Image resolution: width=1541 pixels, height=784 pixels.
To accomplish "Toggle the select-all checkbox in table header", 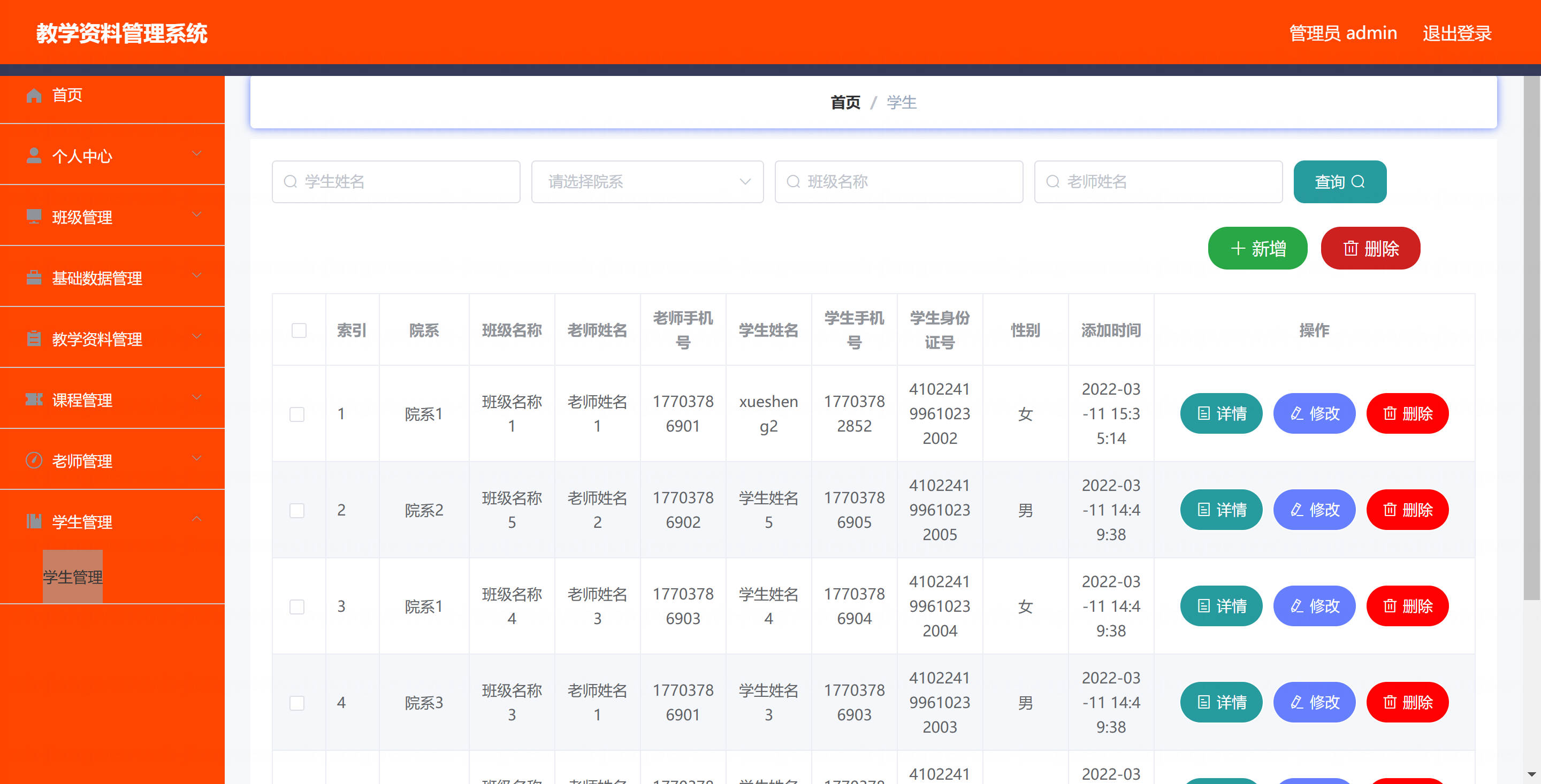I will 299,330.
